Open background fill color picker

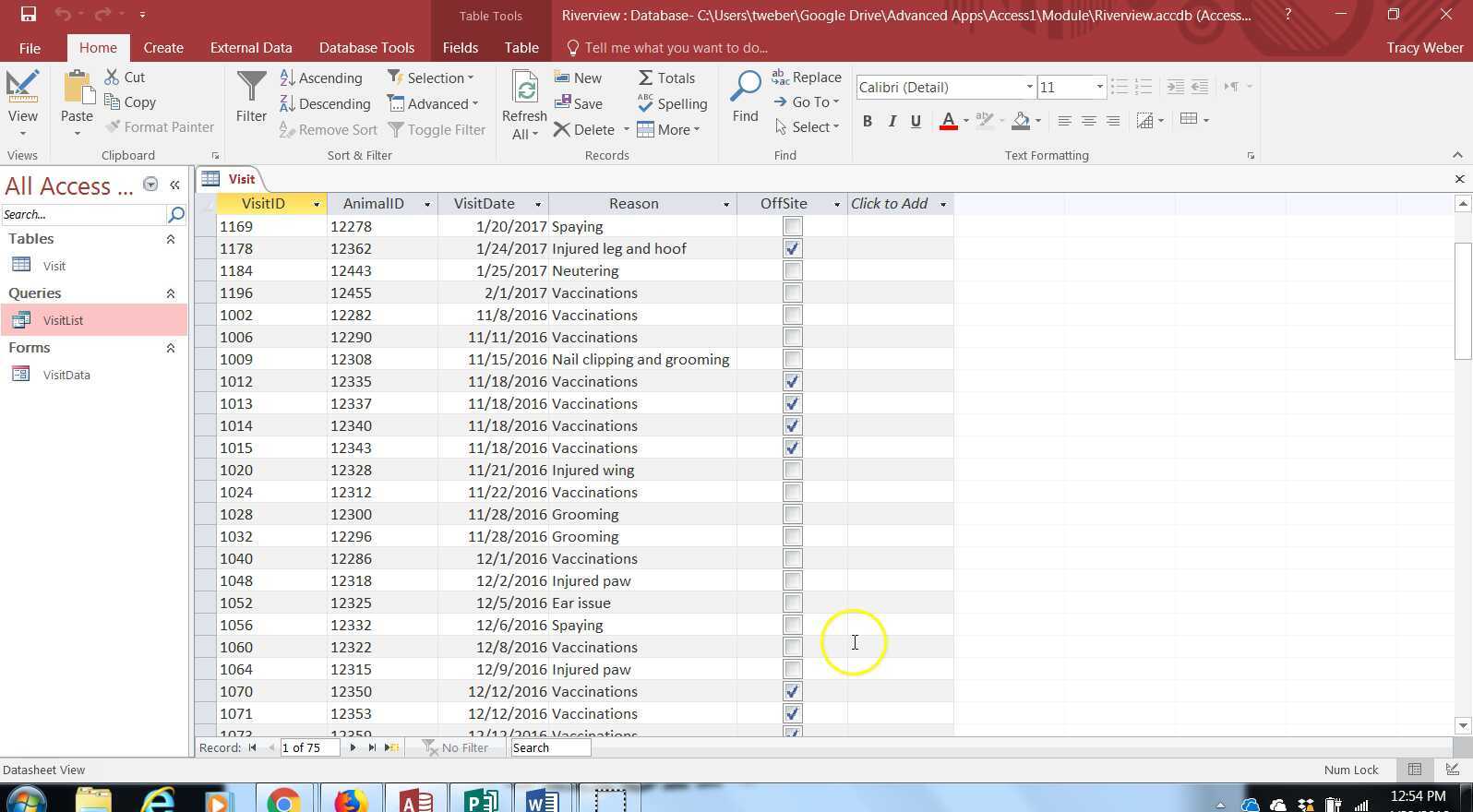tap(1038, 121)
